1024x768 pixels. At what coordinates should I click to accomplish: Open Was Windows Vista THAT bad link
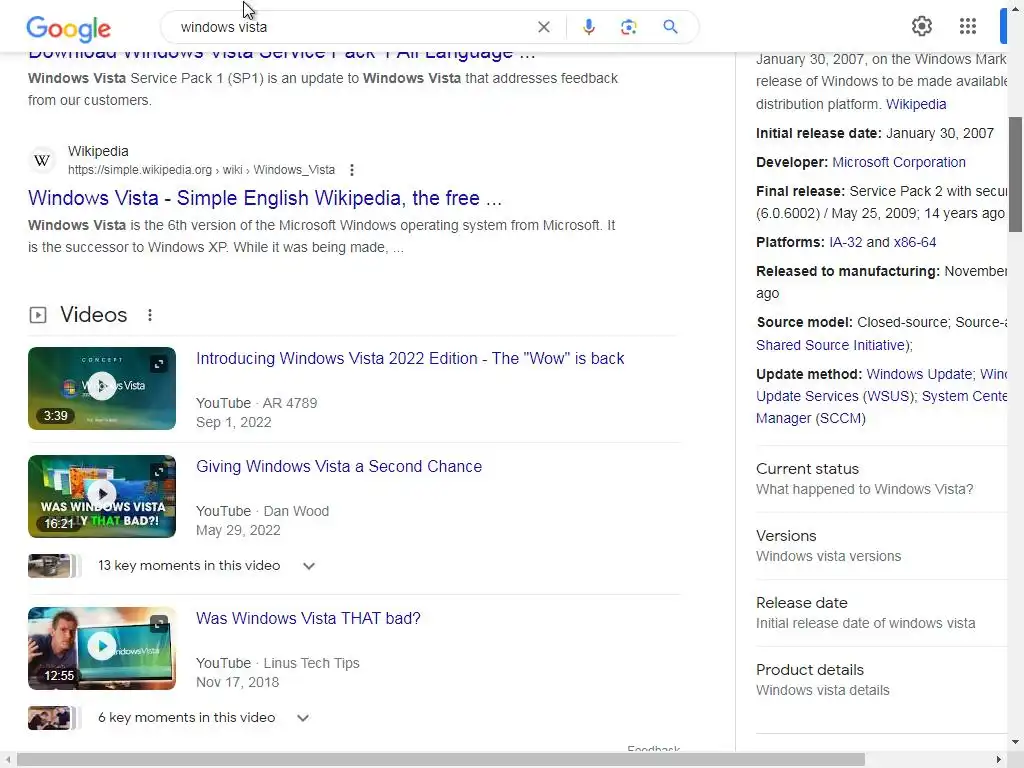pos(308,618)
